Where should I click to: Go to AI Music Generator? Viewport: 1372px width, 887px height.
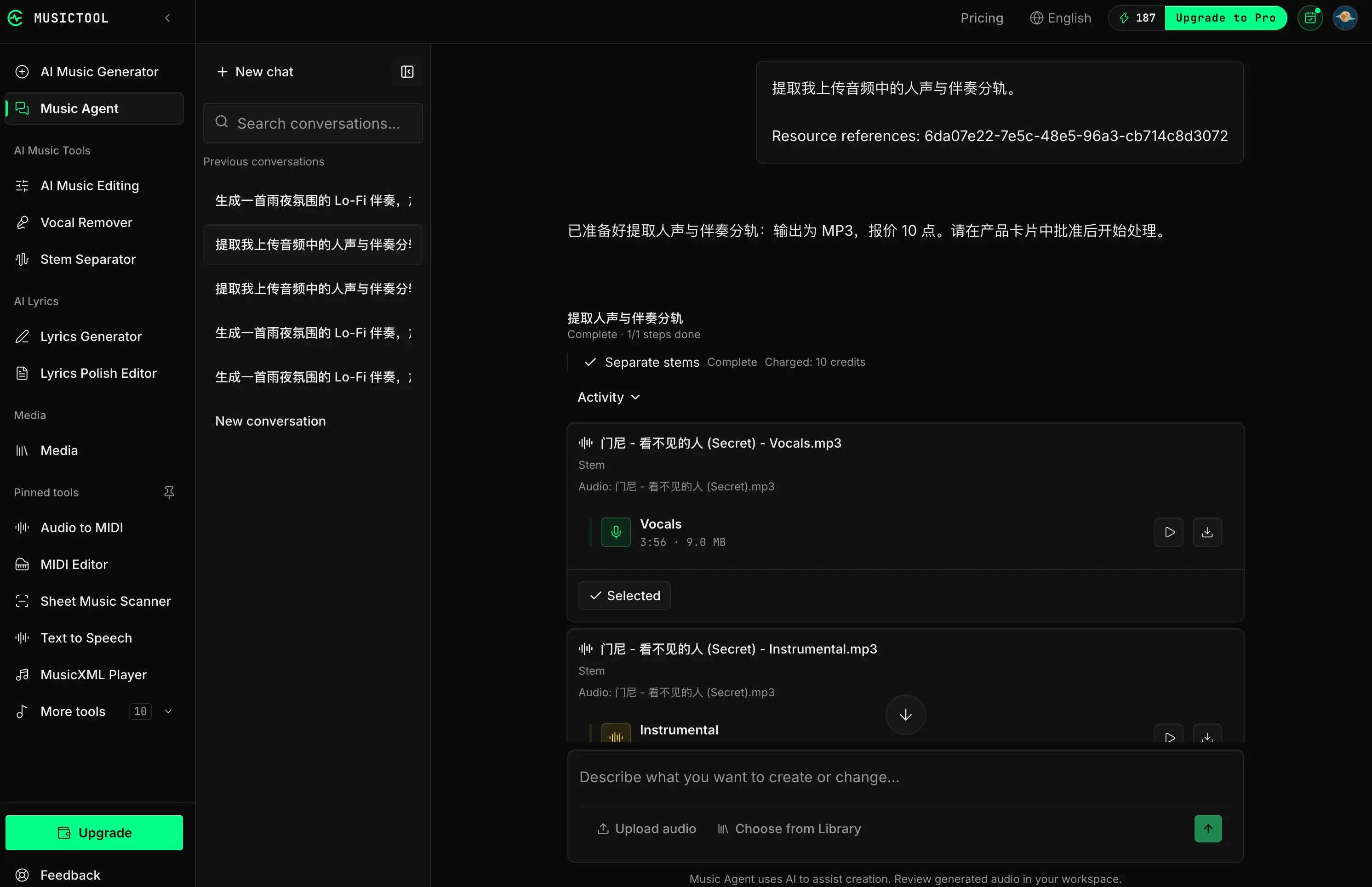(x=95, y=72)
